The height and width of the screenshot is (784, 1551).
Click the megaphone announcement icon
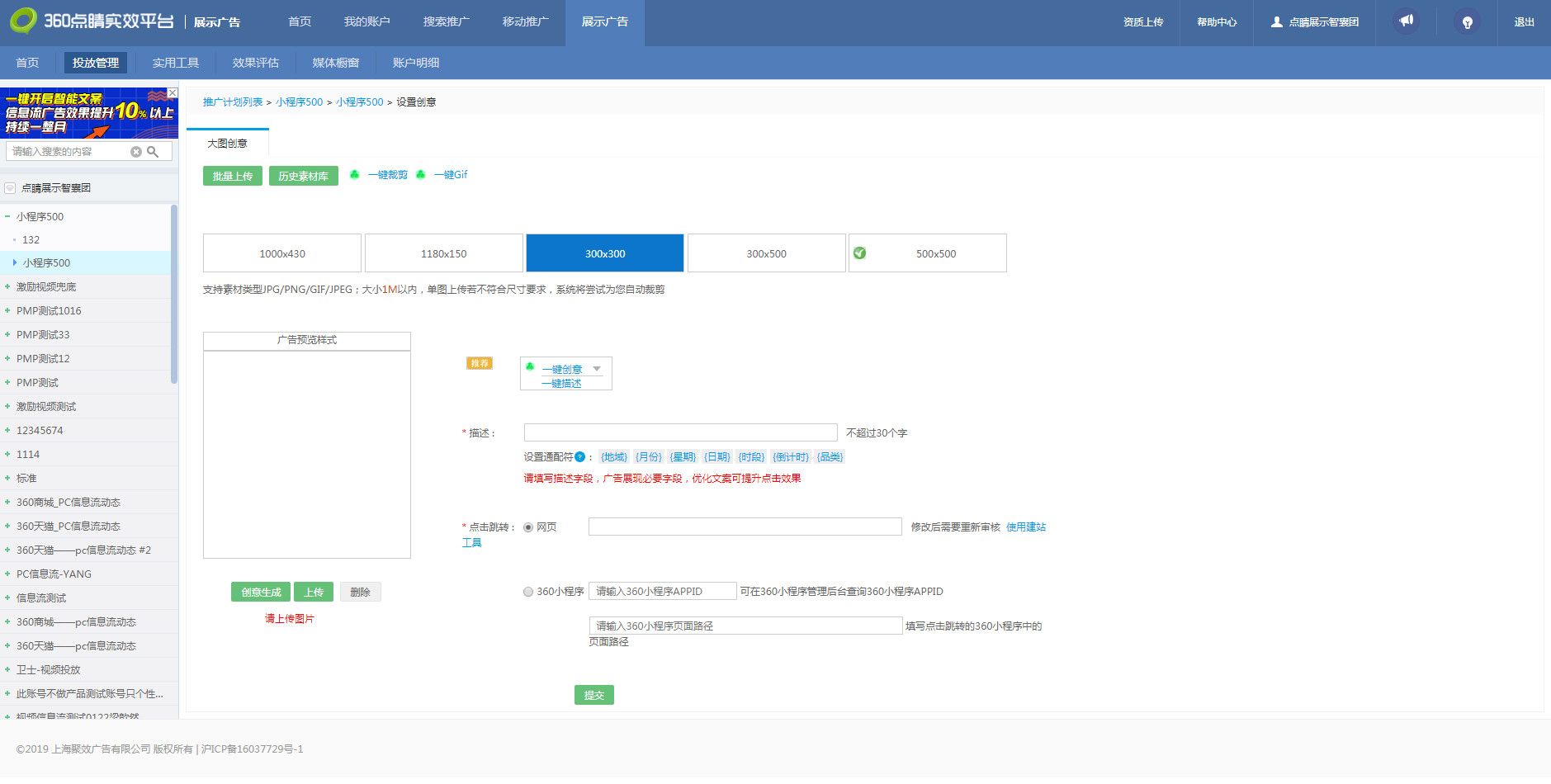coord(1406,20)
